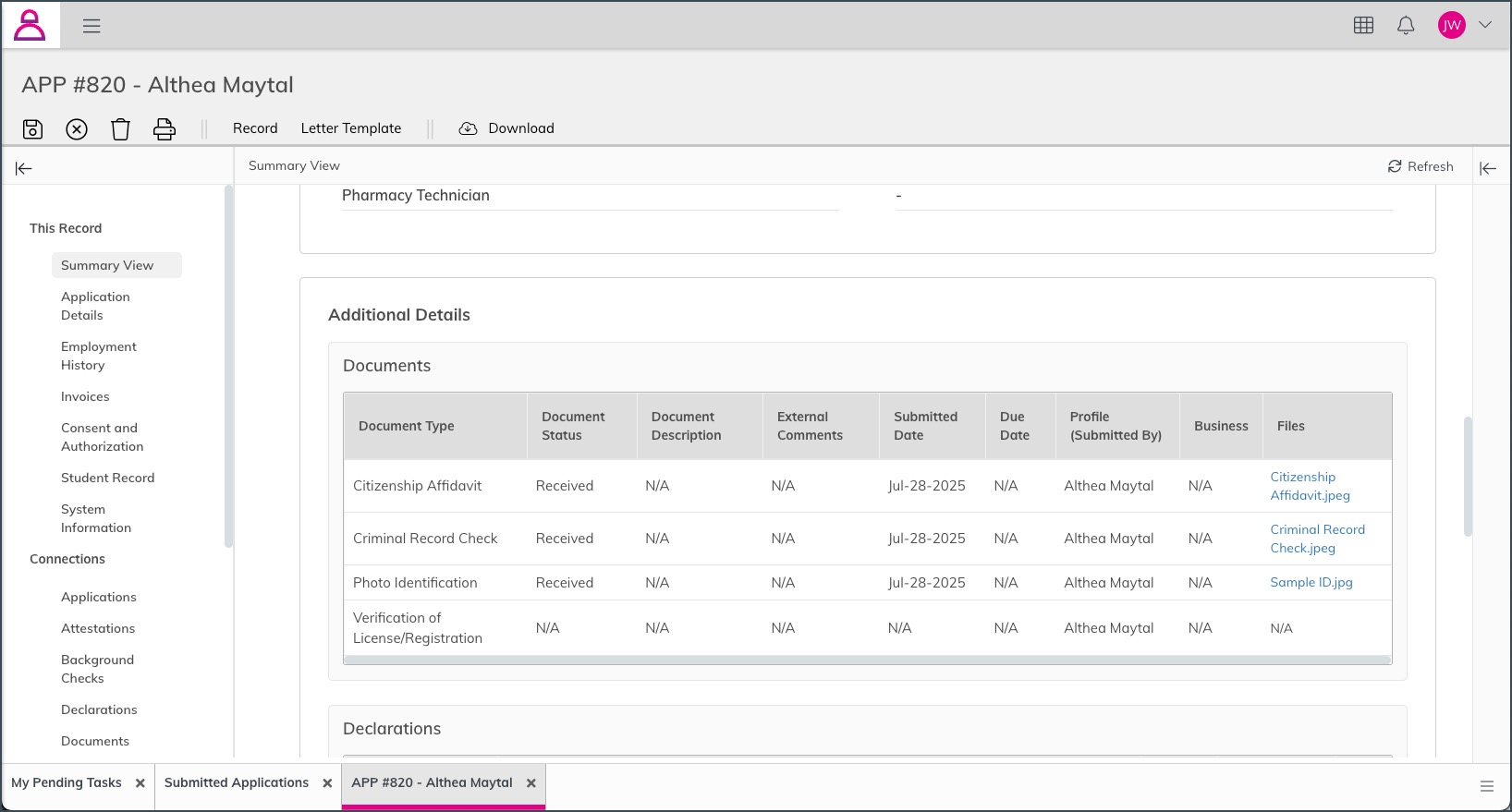Click the trash delete icon
The width and height of the screenshot is (1512, 812).
click(x=120, y=128)
